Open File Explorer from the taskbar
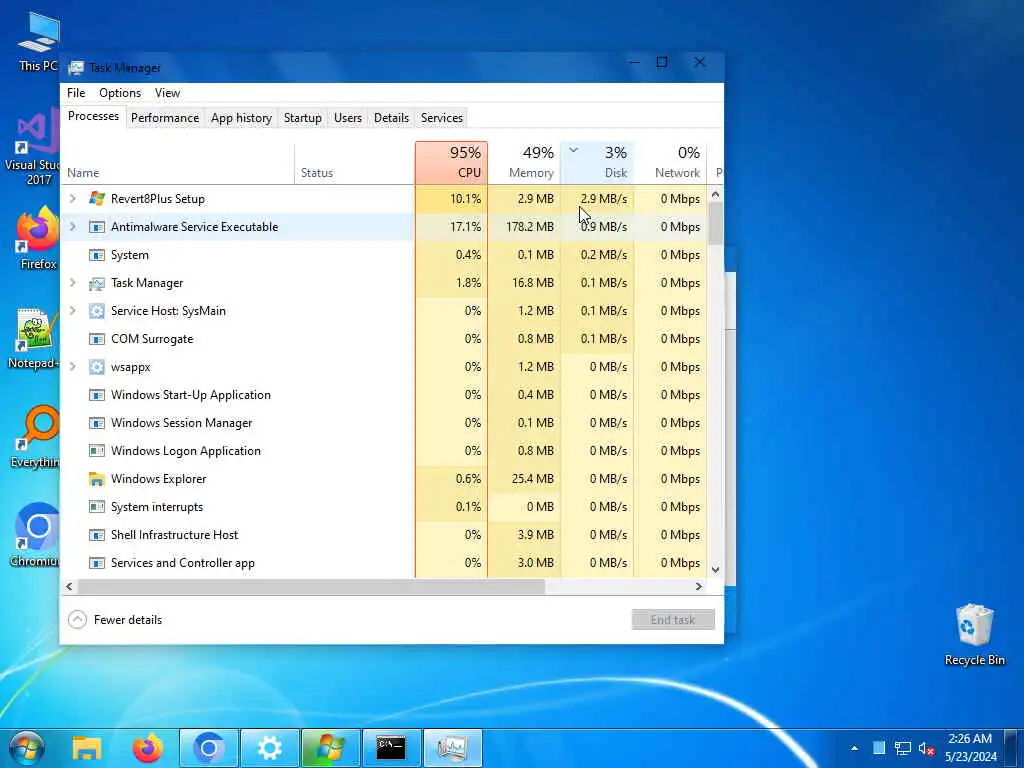This screenshot has width=1024, height=768. click(87, 748)
